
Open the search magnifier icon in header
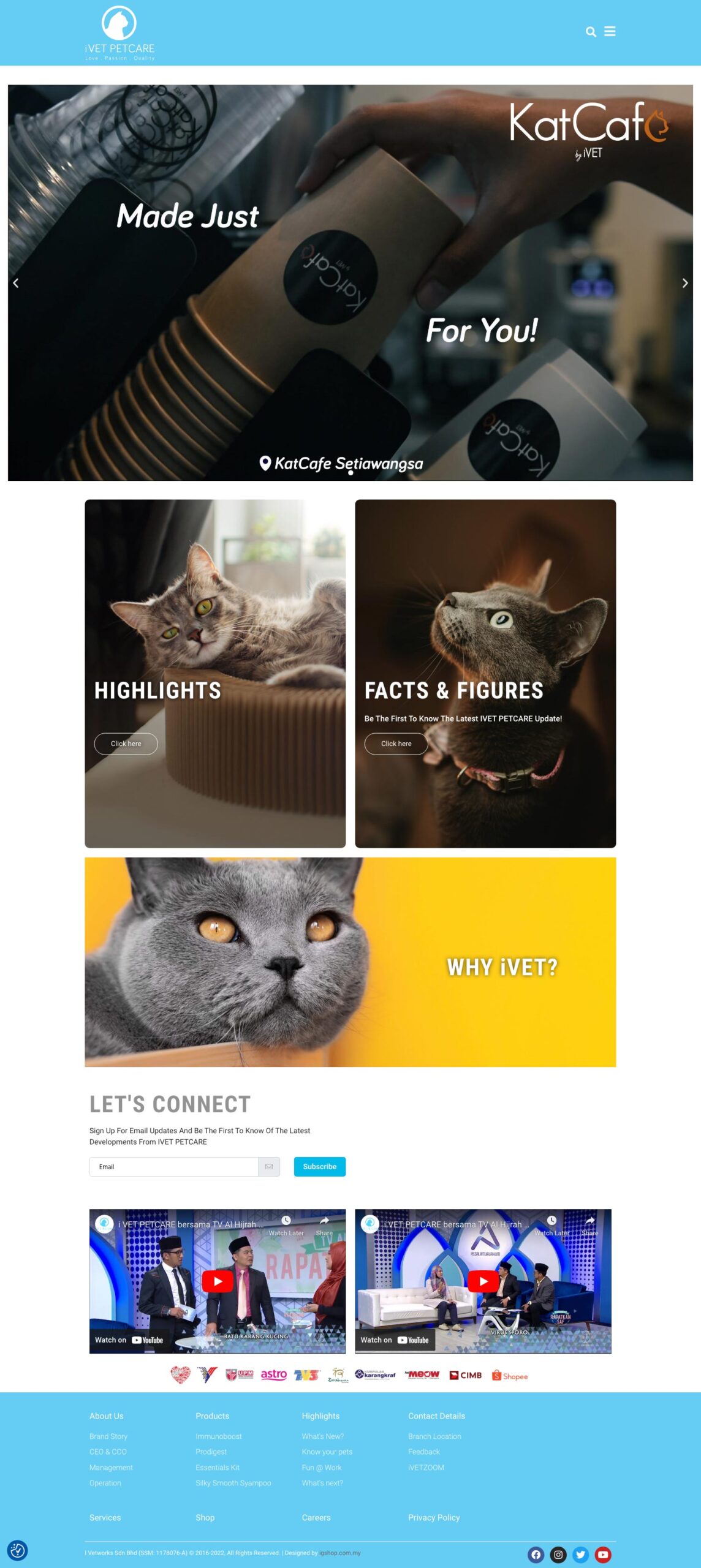tap(591, 32)
